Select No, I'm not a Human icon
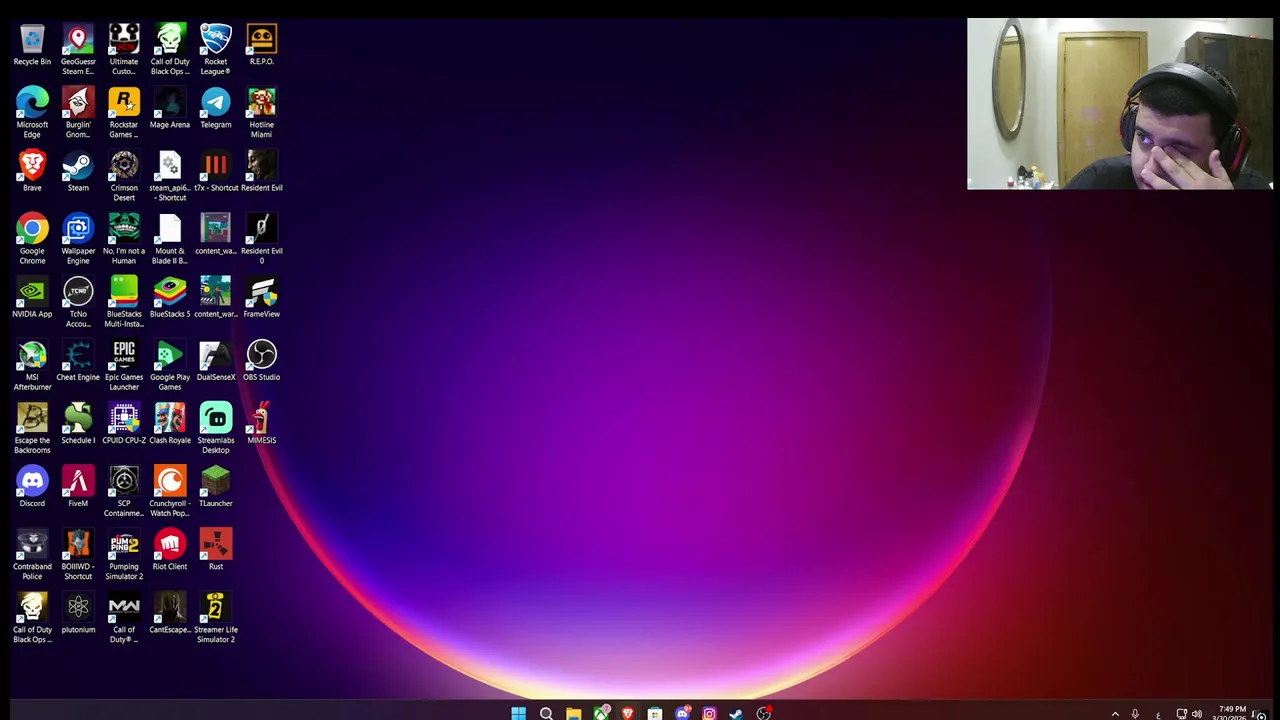 point(124,239)
